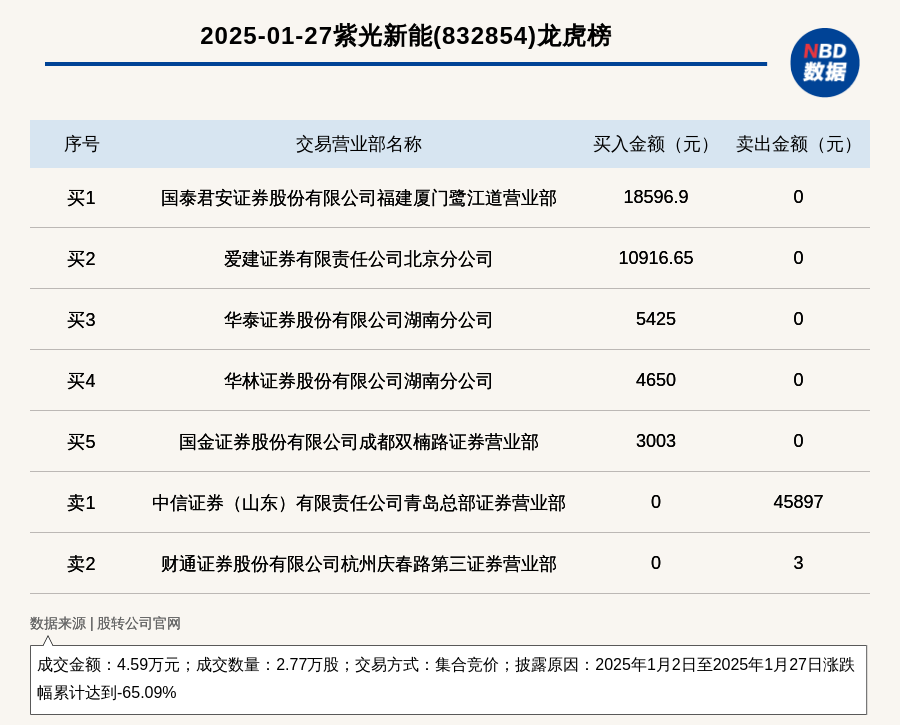Click the 买入金额（元） column header
The width and height of the screenshot is (900, 725).
(655, 144)
